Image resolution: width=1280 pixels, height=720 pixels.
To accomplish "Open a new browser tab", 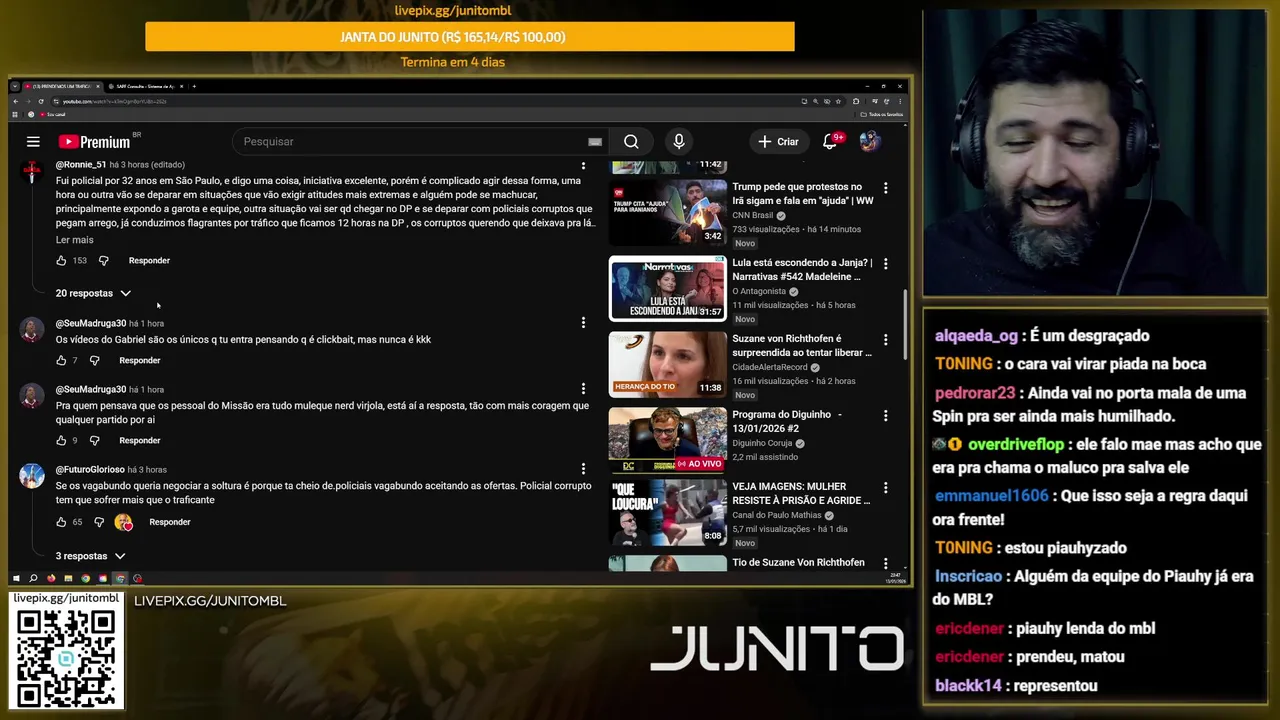I will [194, 86].
